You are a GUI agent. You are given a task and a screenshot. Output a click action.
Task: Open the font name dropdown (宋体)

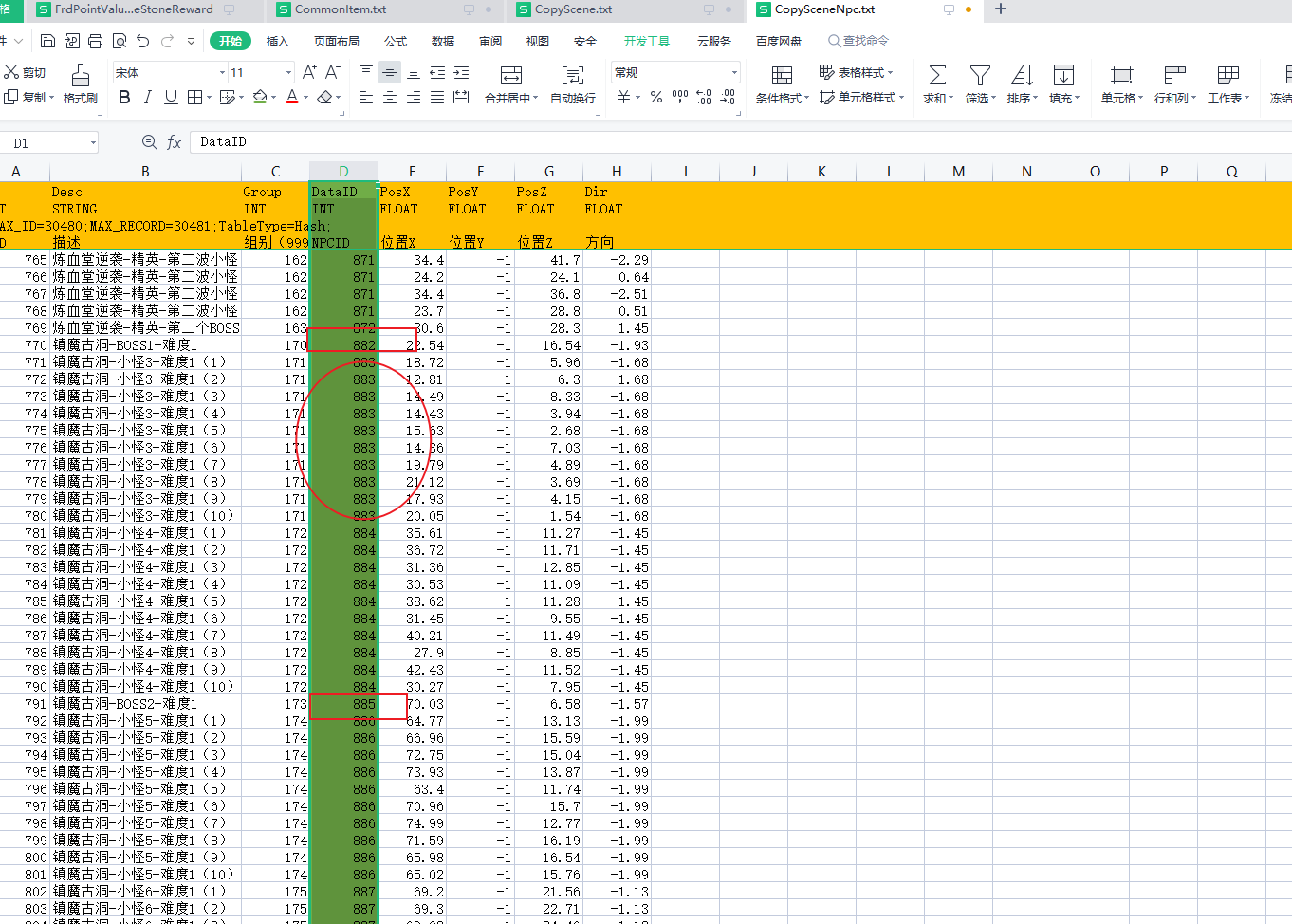(x=222, y=72)
